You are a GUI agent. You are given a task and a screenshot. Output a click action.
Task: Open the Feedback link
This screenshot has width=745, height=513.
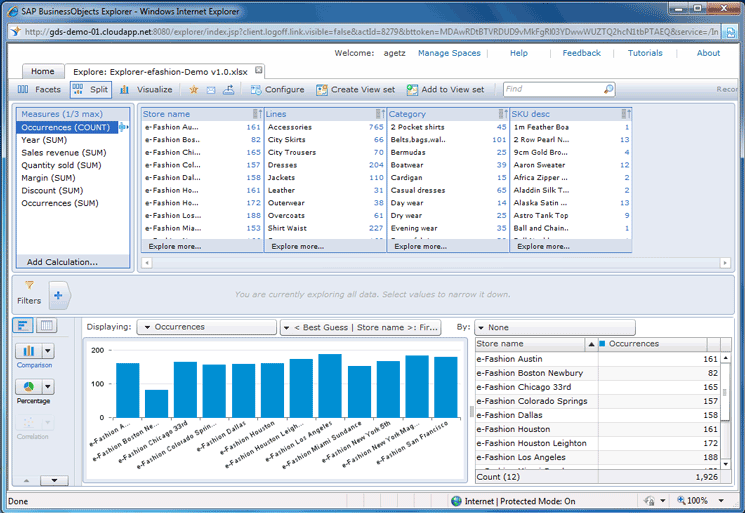pos(582,53)
